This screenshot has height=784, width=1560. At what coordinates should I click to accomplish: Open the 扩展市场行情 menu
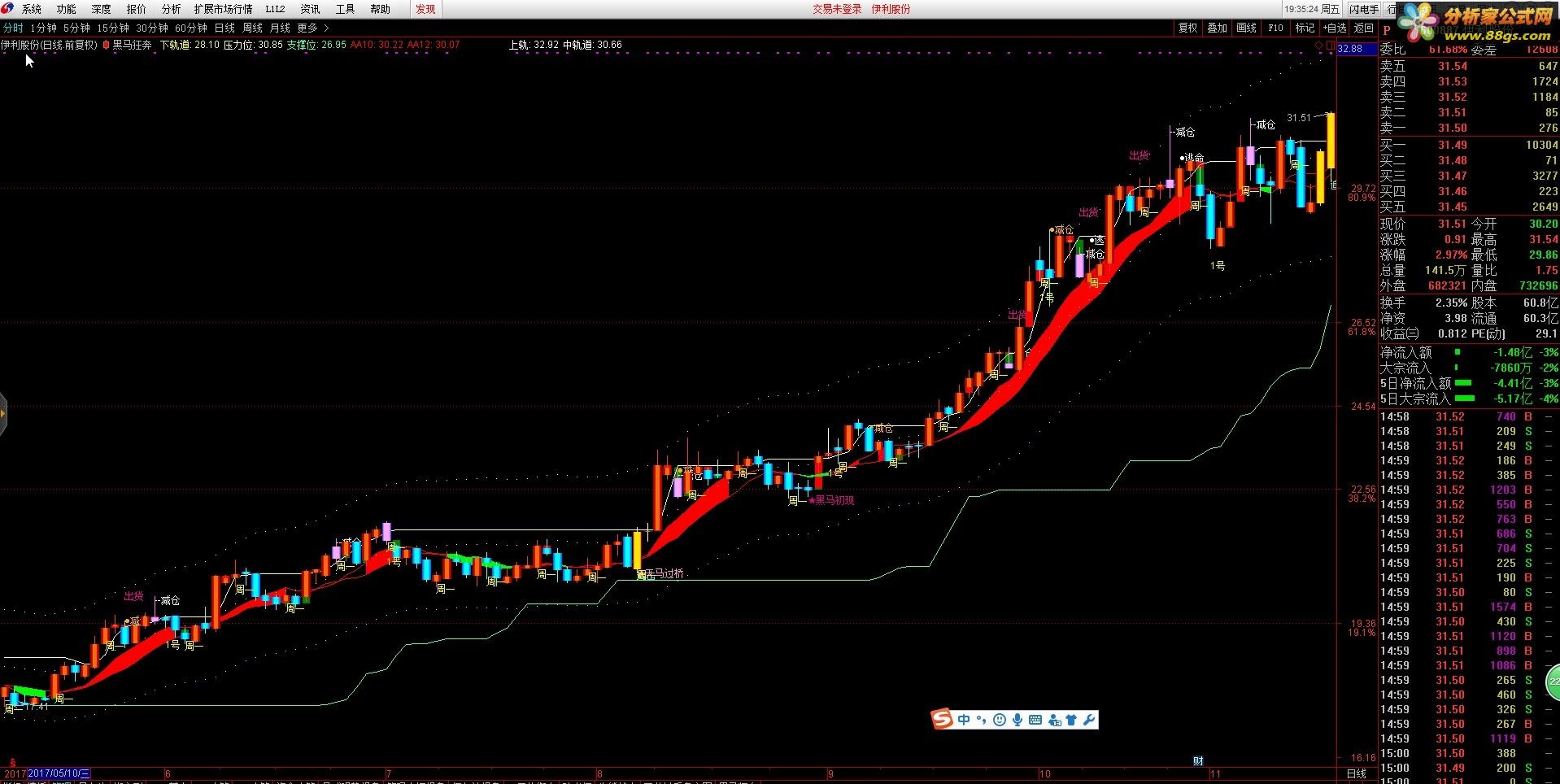[223, 9]
